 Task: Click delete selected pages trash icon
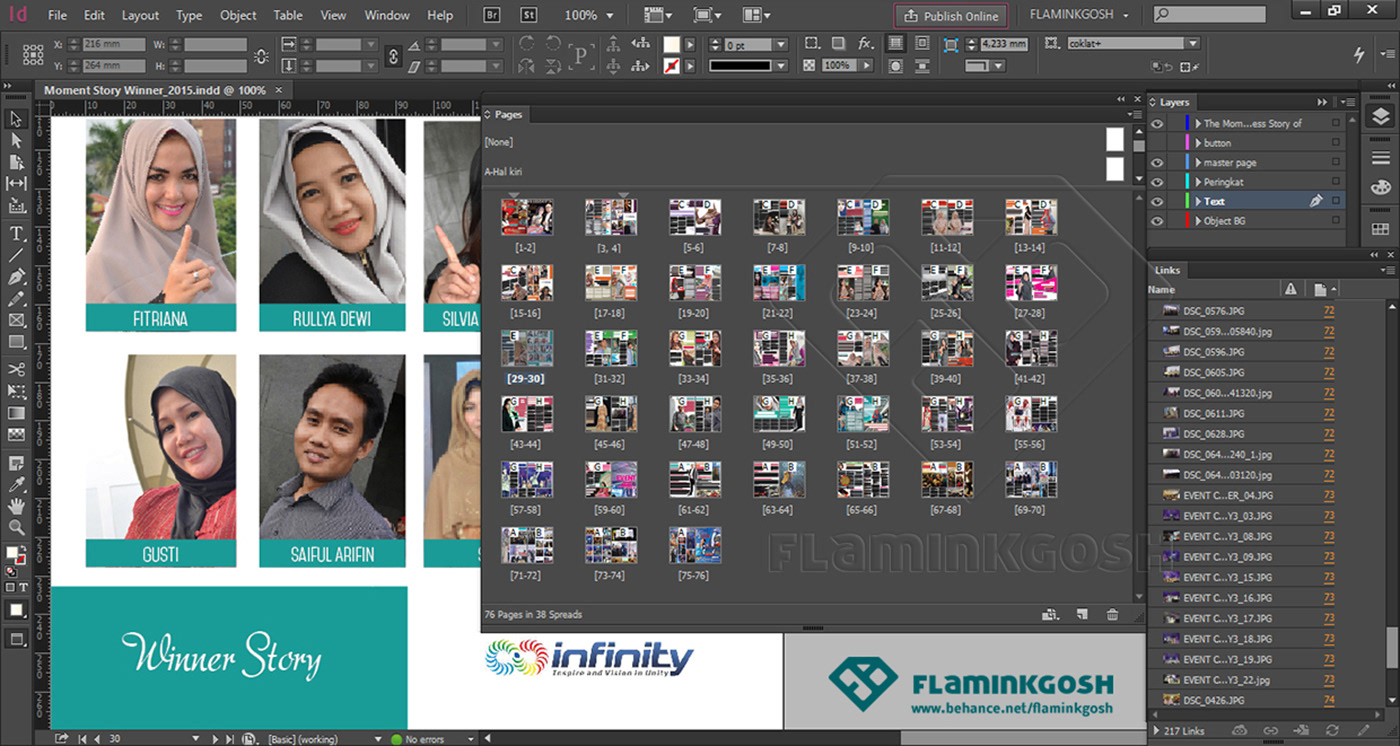click(x=1113, y=614)
